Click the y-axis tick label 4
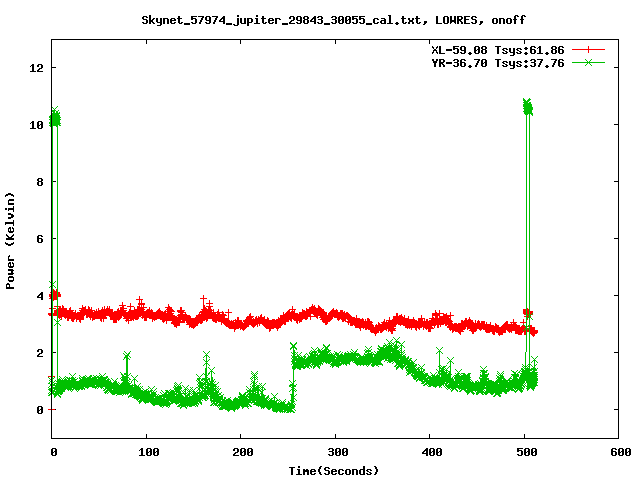 [40, 296]
